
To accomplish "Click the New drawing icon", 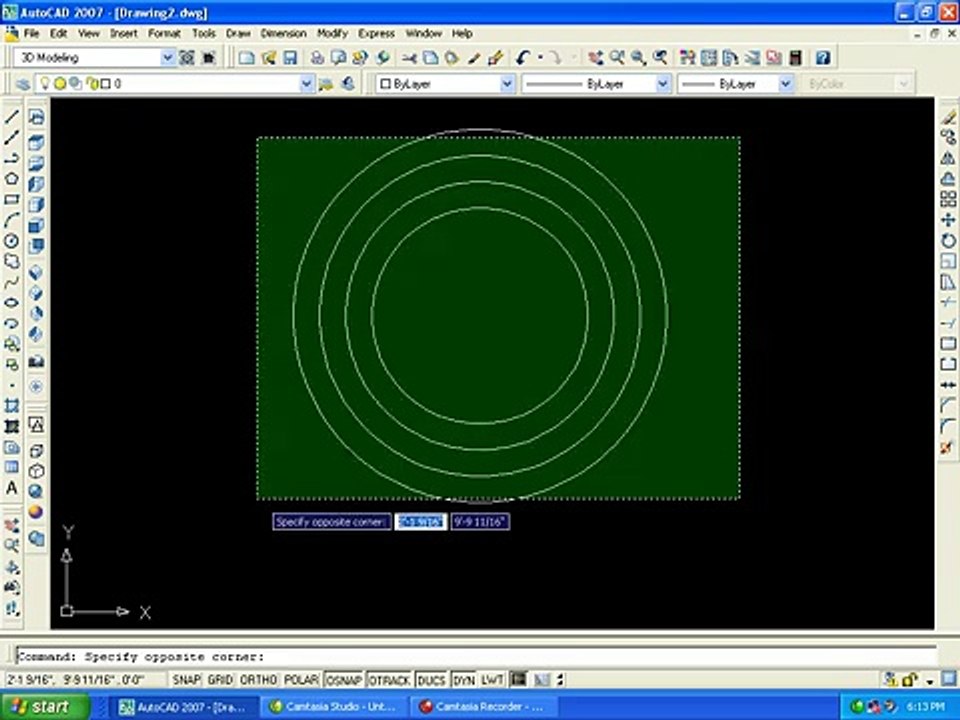I will 246,58.
